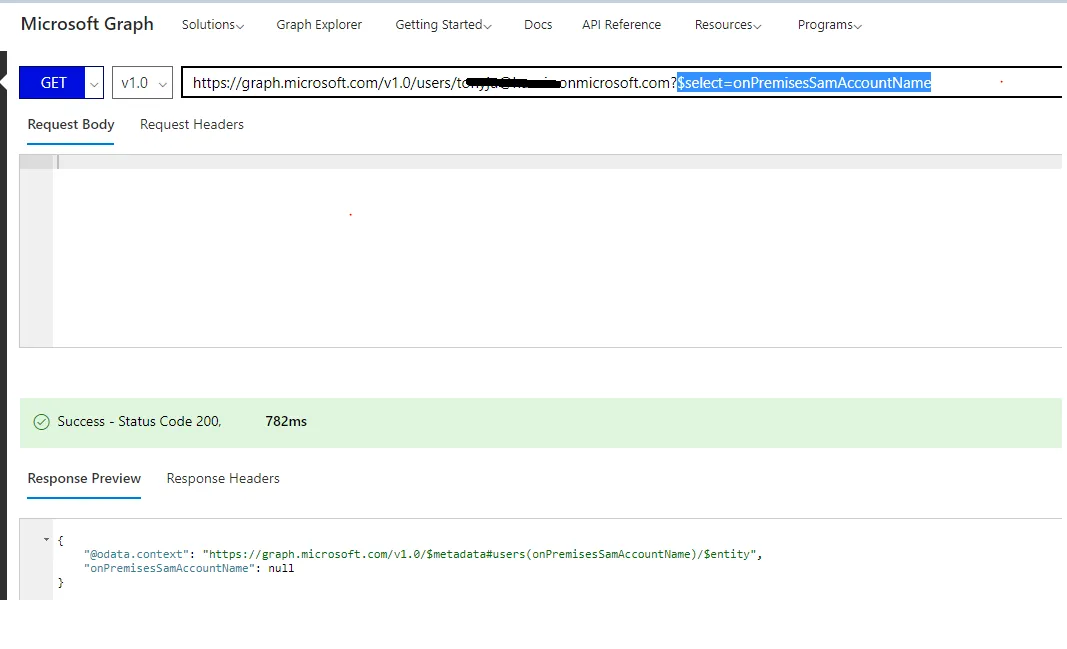This screenshot has height=649, width=1067.
Task: Click the onPremisesSamAccountName key in response
Action: [x=169, y=568]
